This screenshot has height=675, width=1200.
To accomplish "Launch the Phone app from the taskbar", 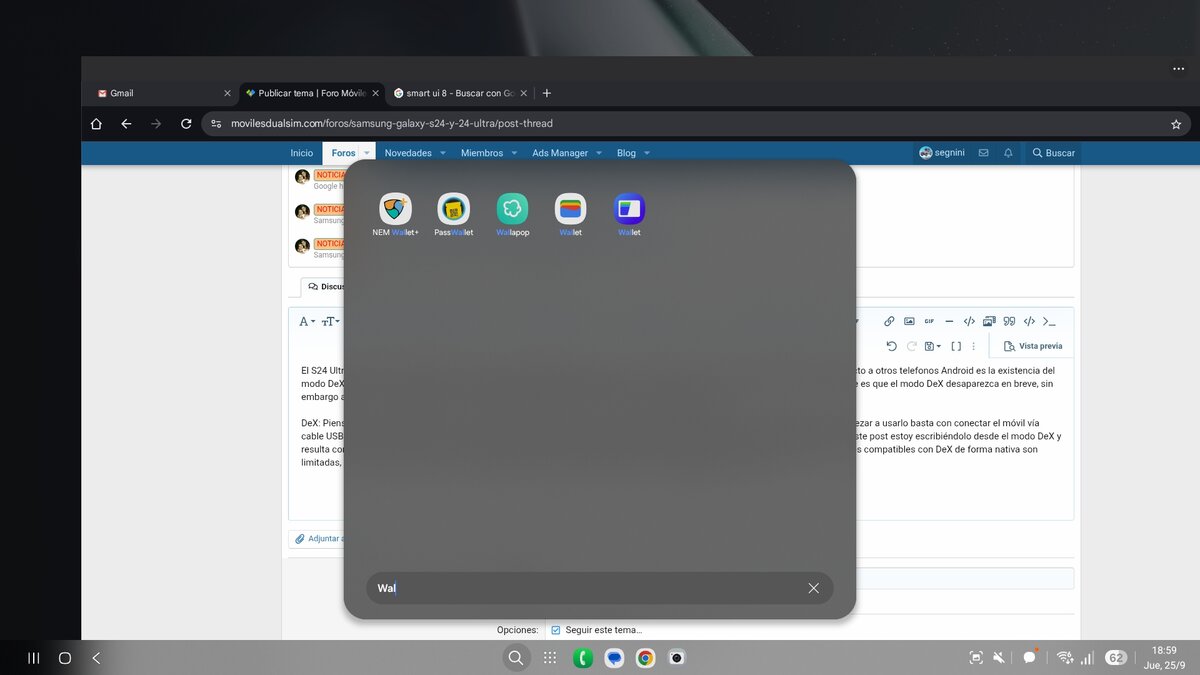I will 583,658.
